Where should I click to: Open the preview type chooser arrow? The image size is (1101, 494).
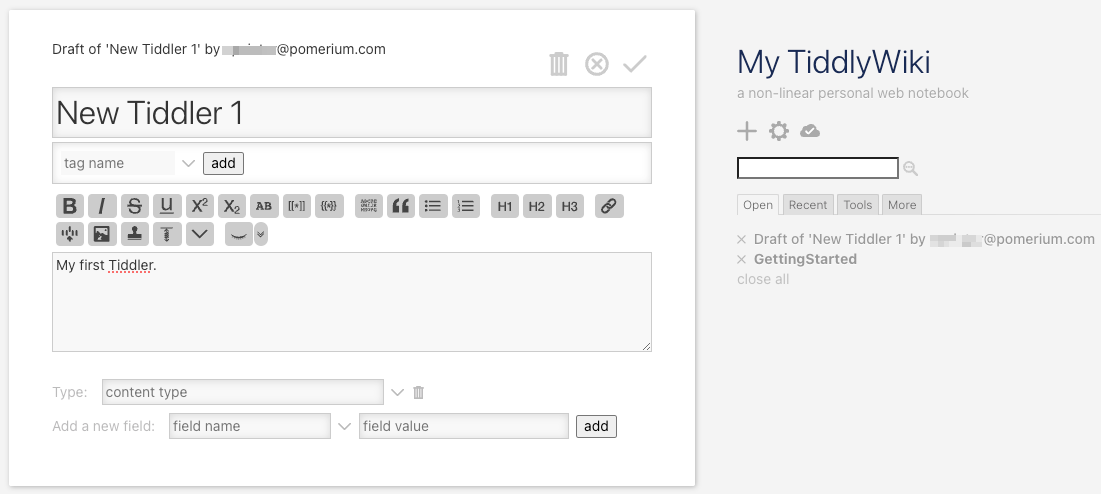(261, 234)
